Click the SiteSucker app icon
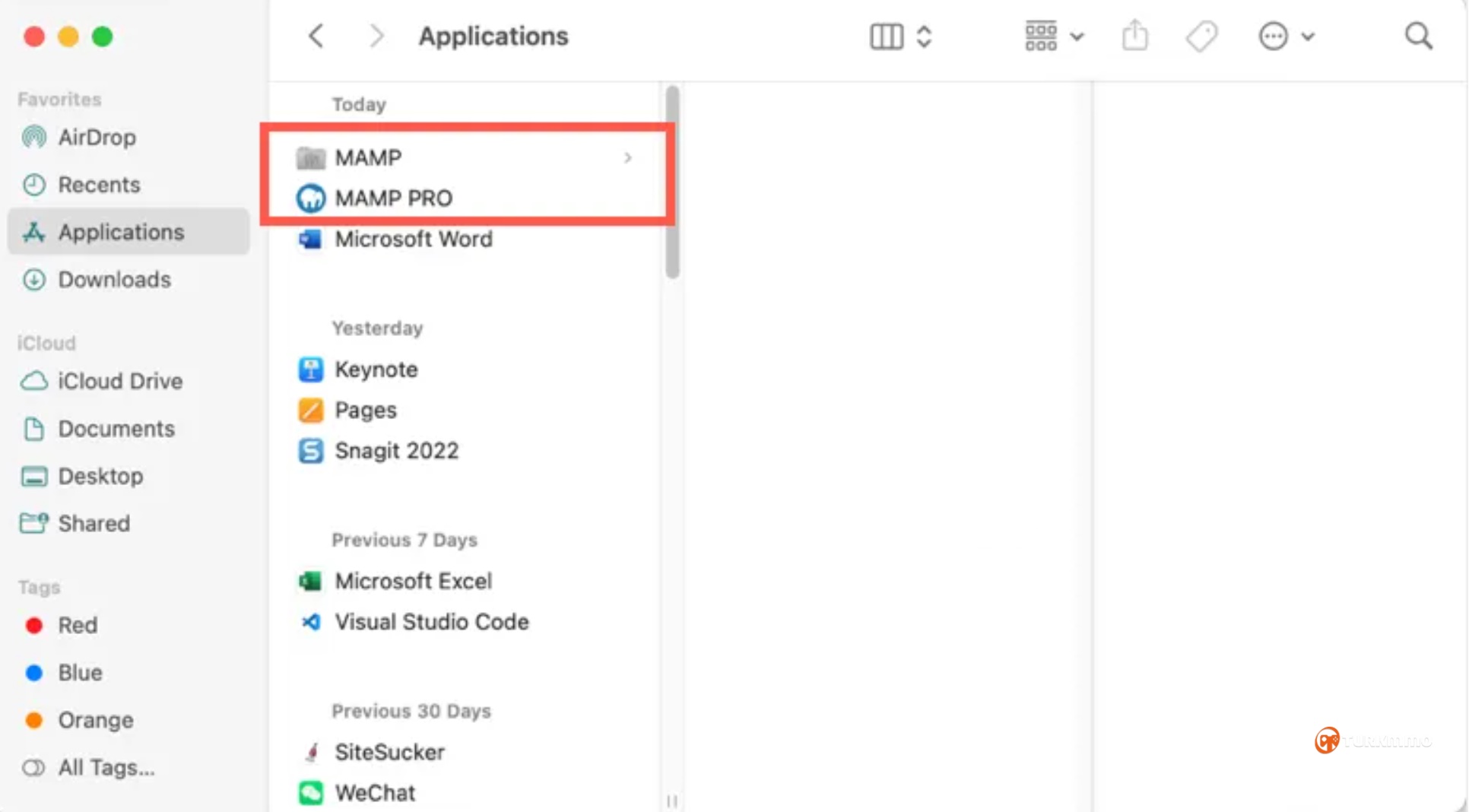 (x=310, y=753)
